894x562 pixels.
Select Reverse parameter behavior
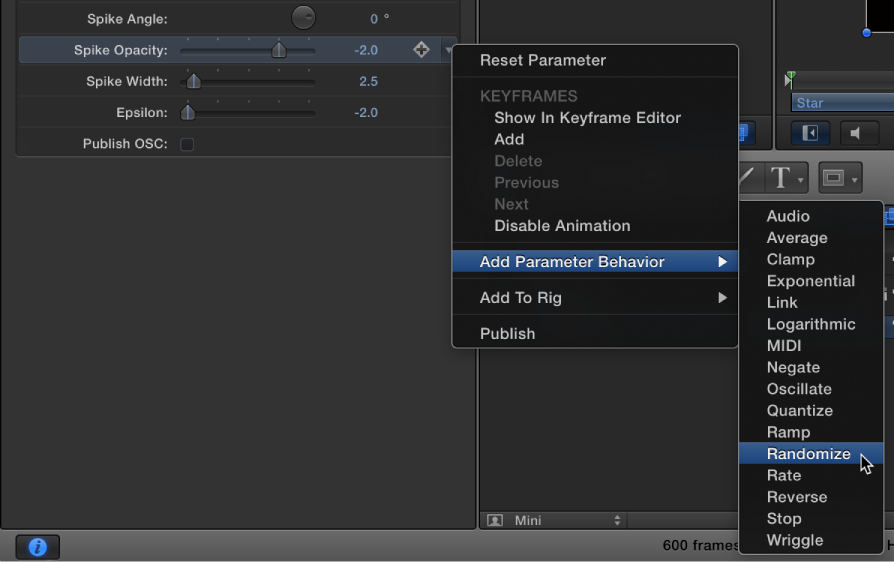[x=811, y=498]
